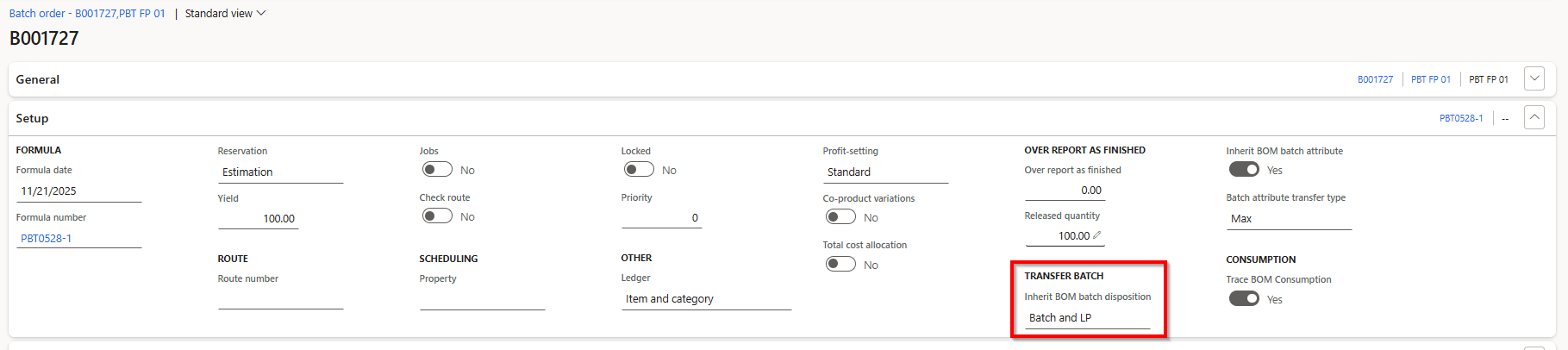Toggle the Locked switch
1568x350 pixels.
coord(639,170)
